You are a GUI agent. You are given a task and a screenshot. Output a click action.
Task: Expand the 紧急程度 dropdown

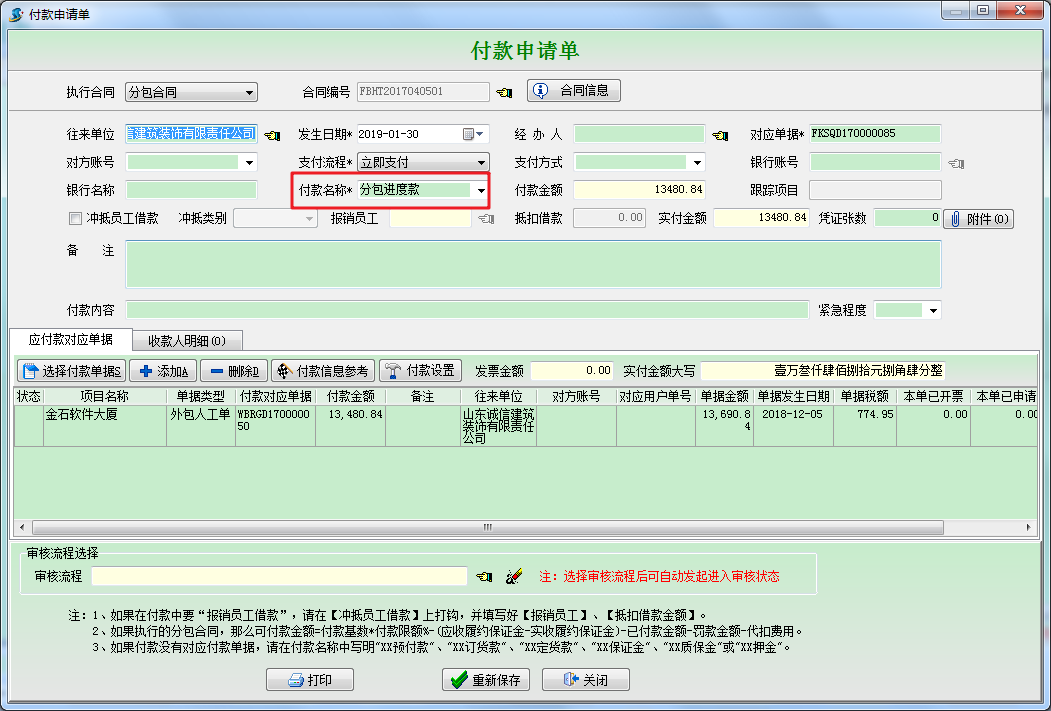pos(933,310)
